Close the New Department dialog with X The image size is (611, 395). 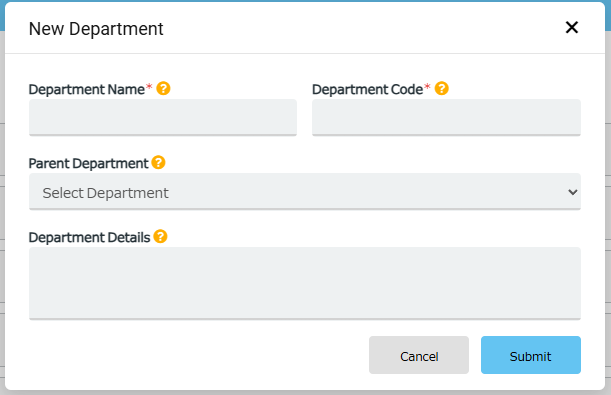572,27
